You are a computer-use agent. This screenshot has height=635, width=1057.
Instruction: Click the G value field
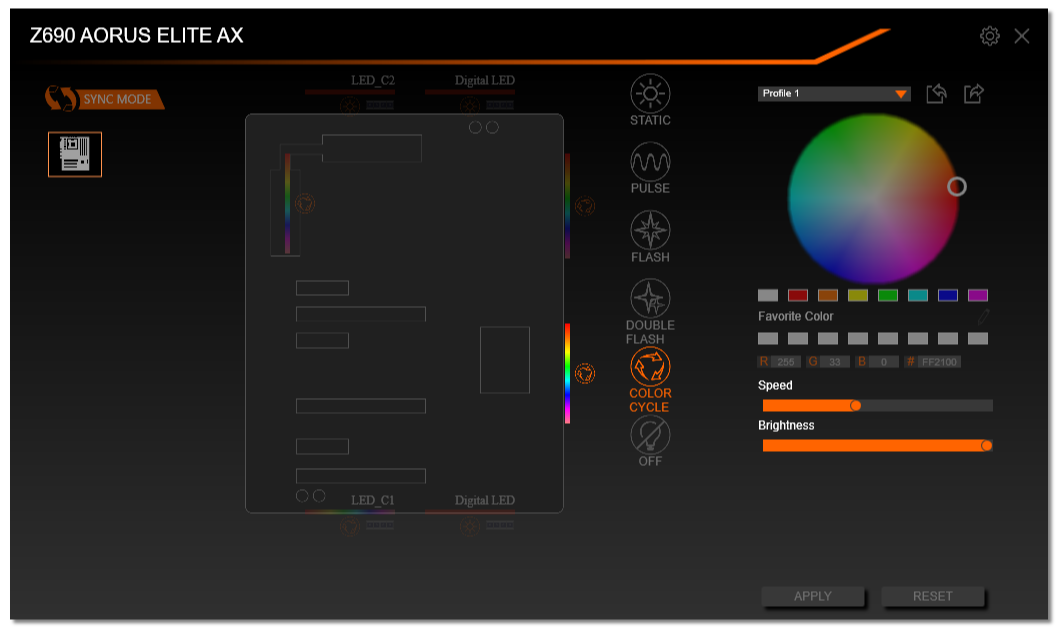835,362
